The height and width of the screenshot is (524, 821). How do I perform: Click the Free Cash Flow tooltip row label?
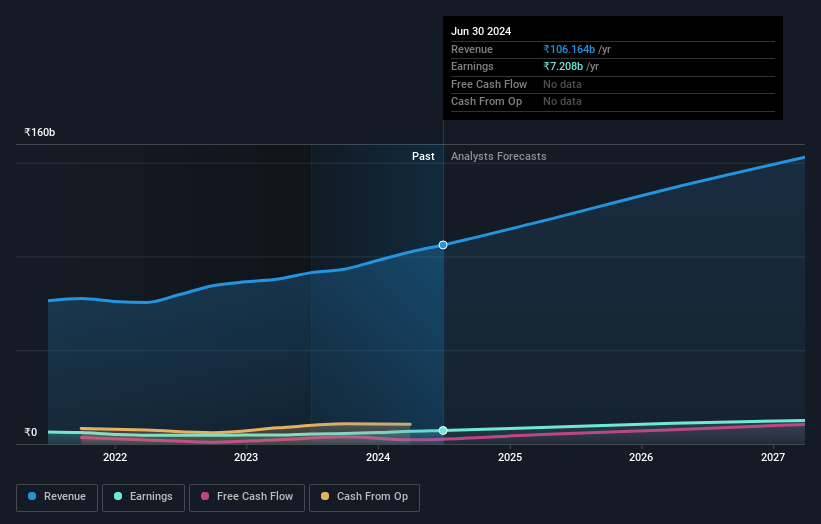click(489, 84)
